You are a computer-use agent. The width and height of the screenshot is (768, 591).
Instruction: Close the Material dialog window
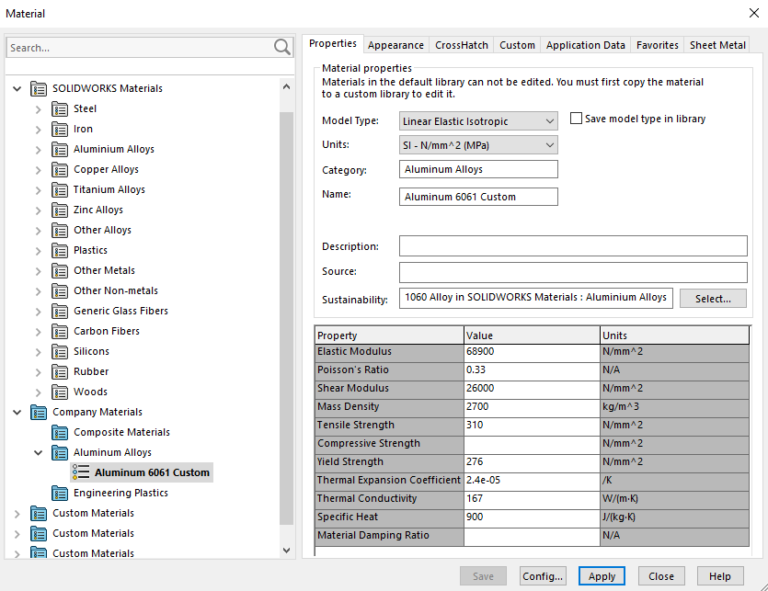click(754, 13)
